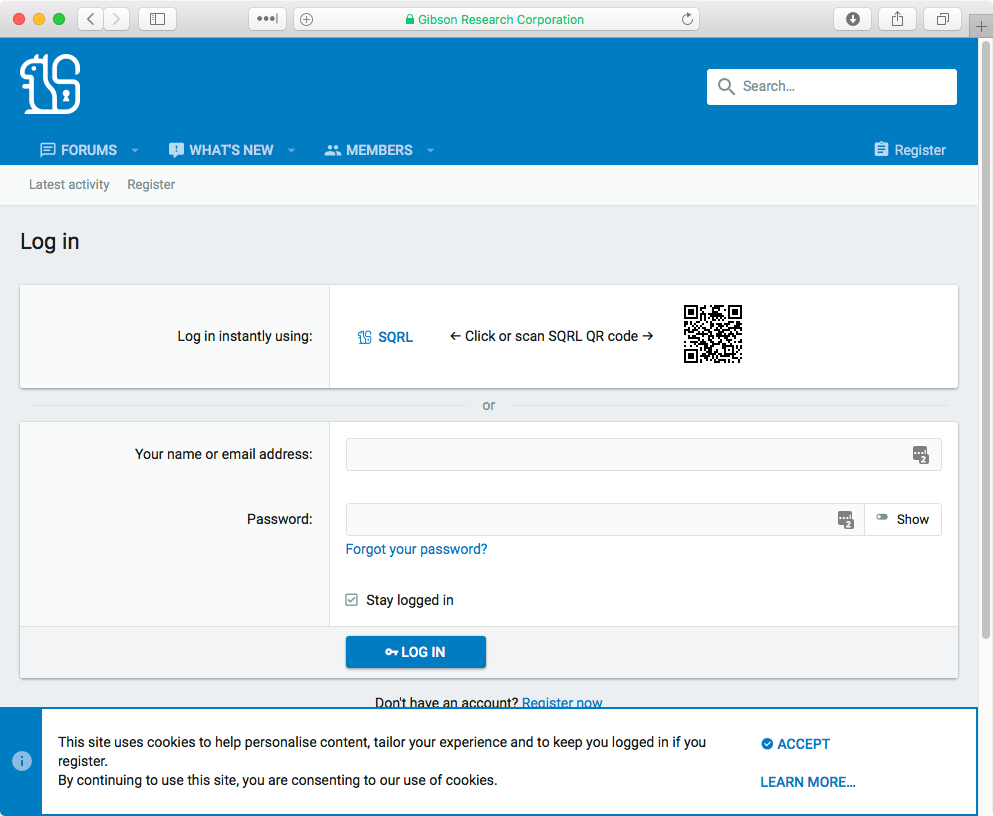The height and width of the screenshot is (816, 993).
Task: Click the Gibson Research Corporation address bar
Action: click(496, 19)
